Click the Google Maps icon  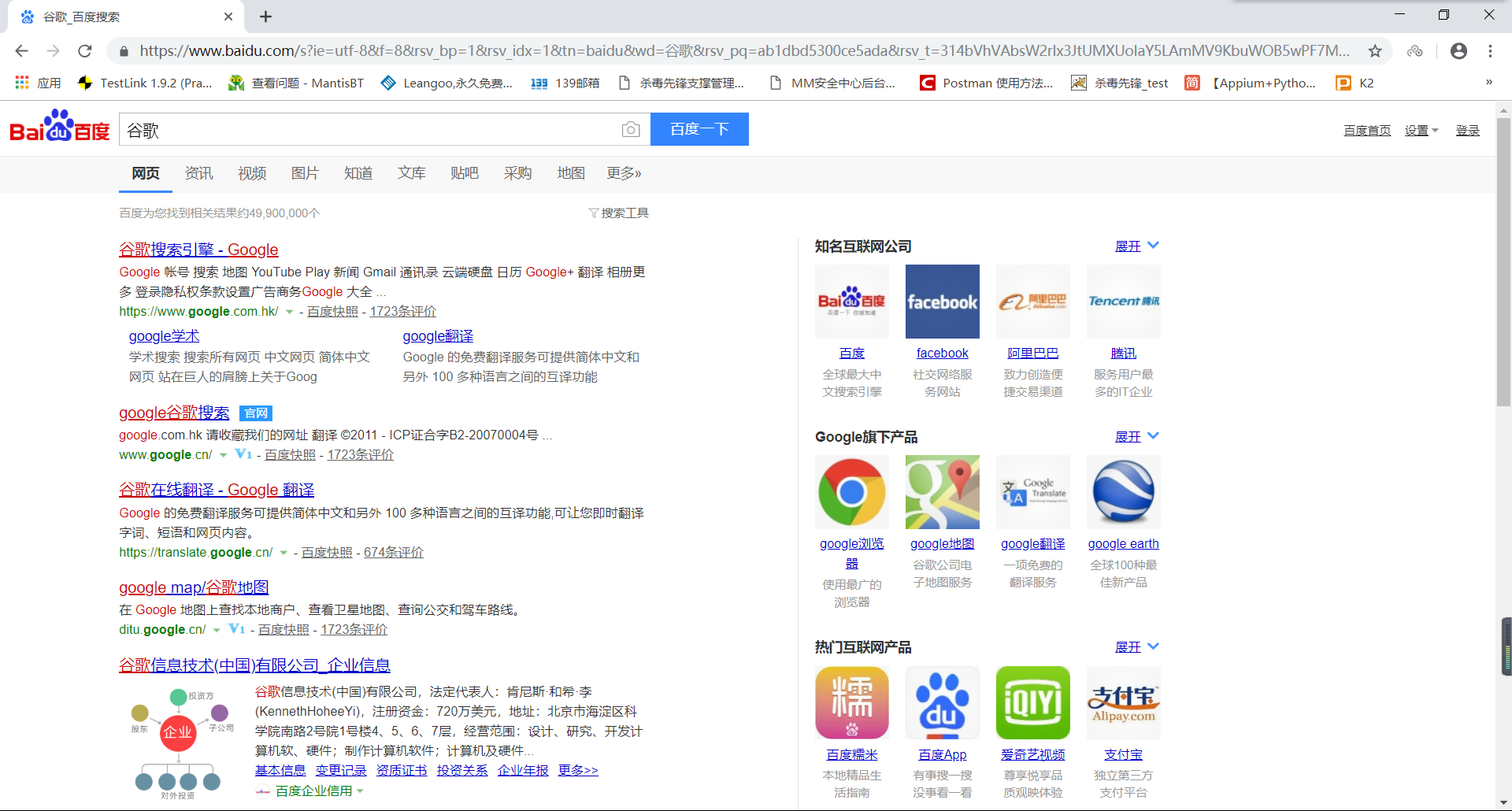point(943,492)
